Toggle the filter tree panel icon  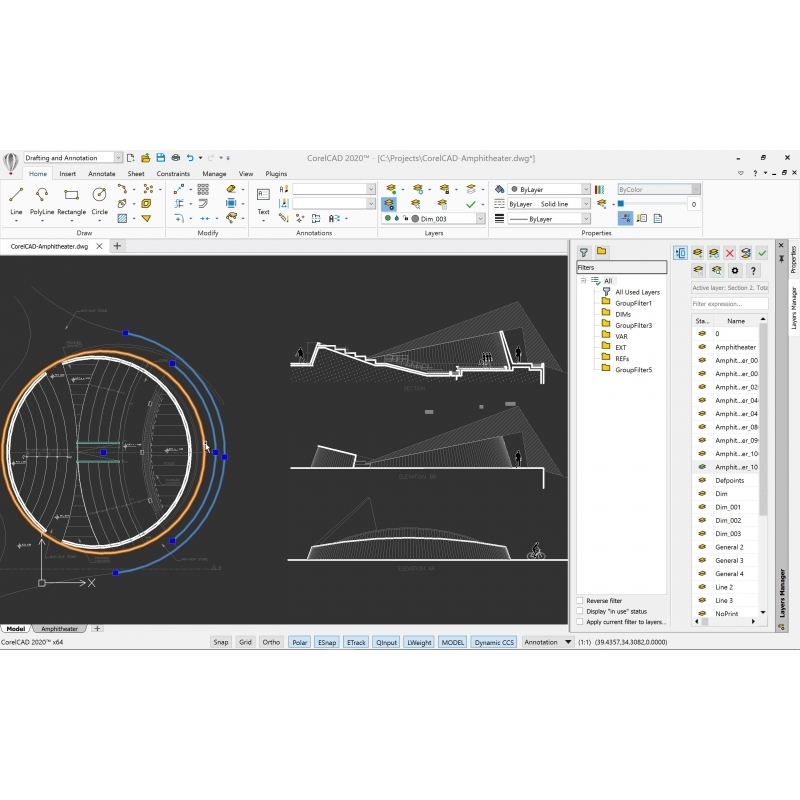tap(680, 253)
